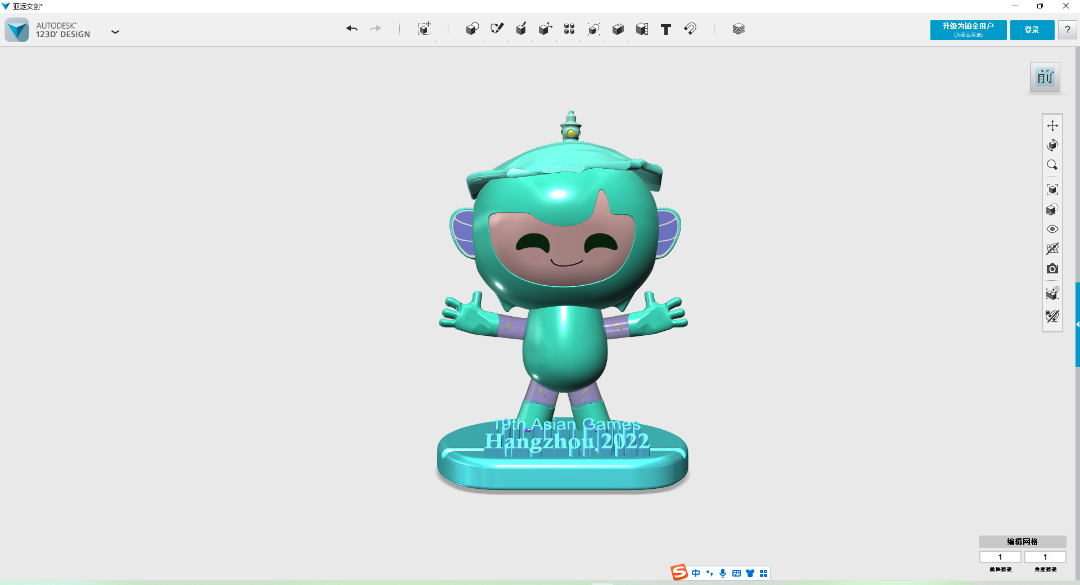This screenshot has width=1080, height=585.
Task: Open the Help question mark button
Action: (1067, 30)
